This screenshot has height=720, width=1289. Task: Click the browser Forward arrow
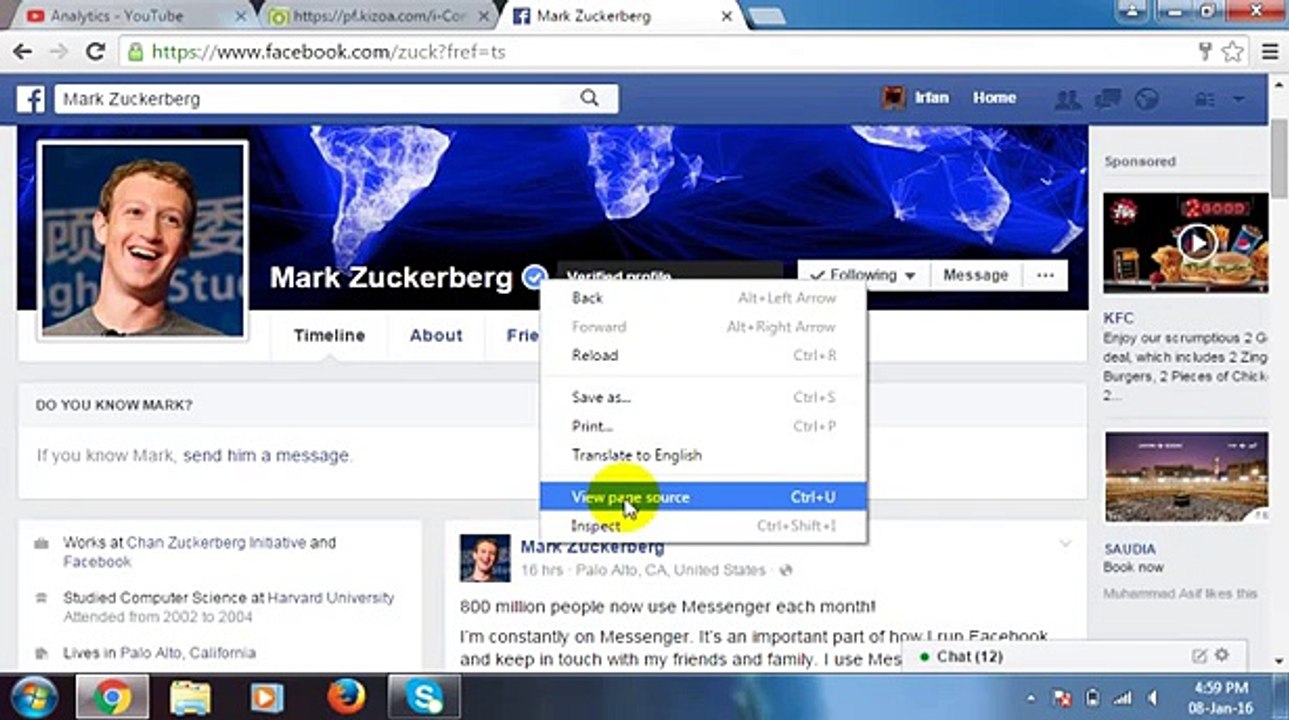click(x=60, y=52)
